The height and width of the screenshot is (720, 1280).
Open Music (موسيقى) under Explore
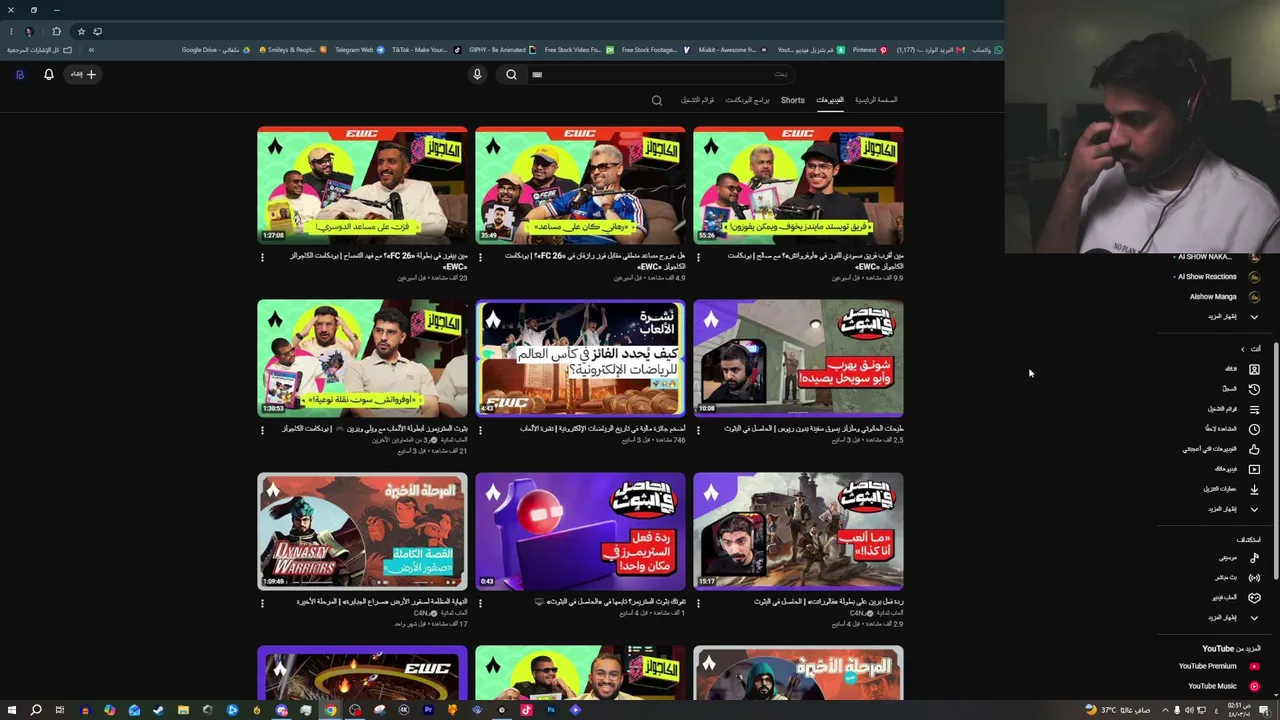point(1238,557)
